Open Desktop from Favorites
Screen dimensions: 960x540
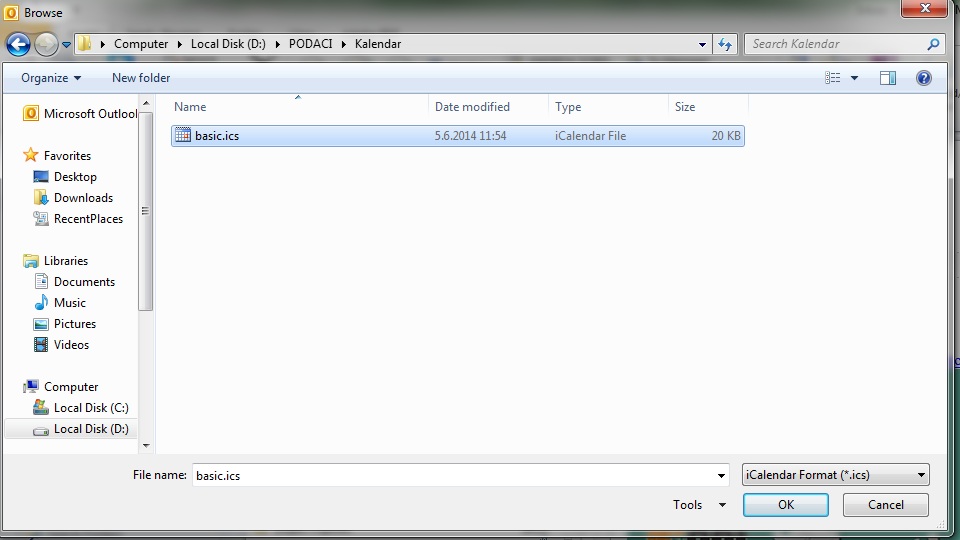coord(75,177)
